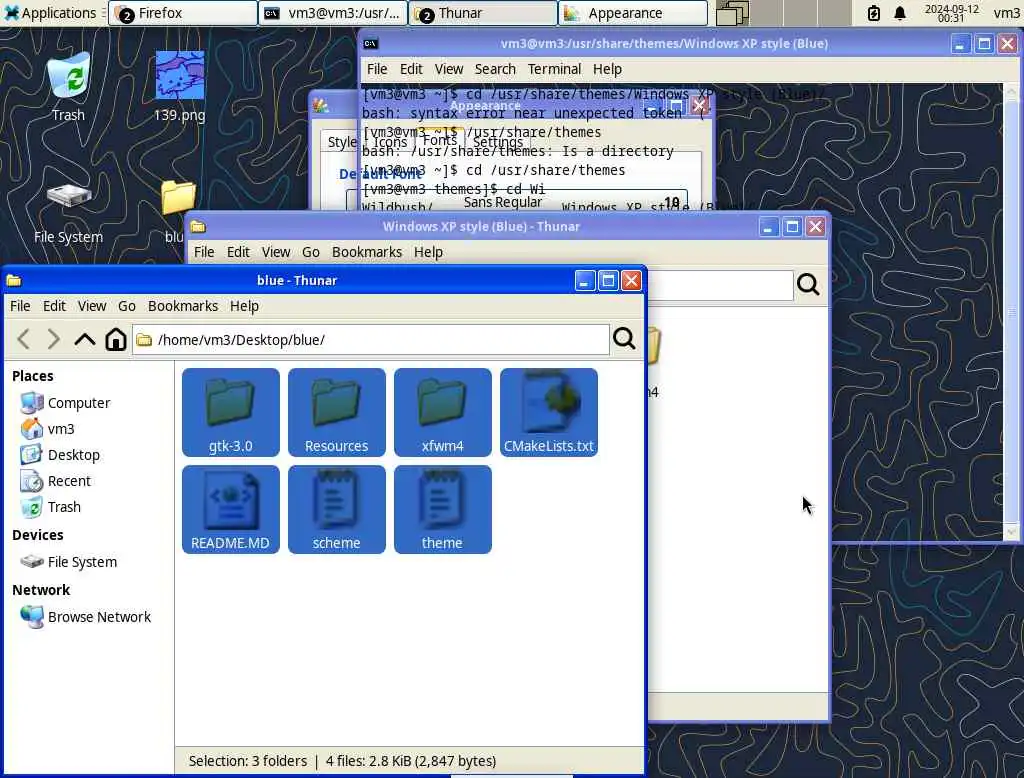Viewport: 1024px width, 778px height.
Task: Open notifications bell icon
Action: click(900, 13)
